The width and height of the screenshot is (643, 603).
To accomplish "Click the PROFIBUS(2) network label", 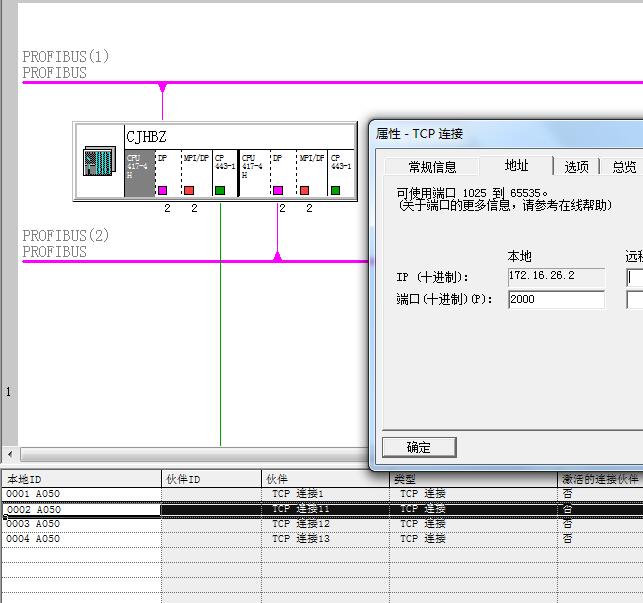I will coord(66,235).
